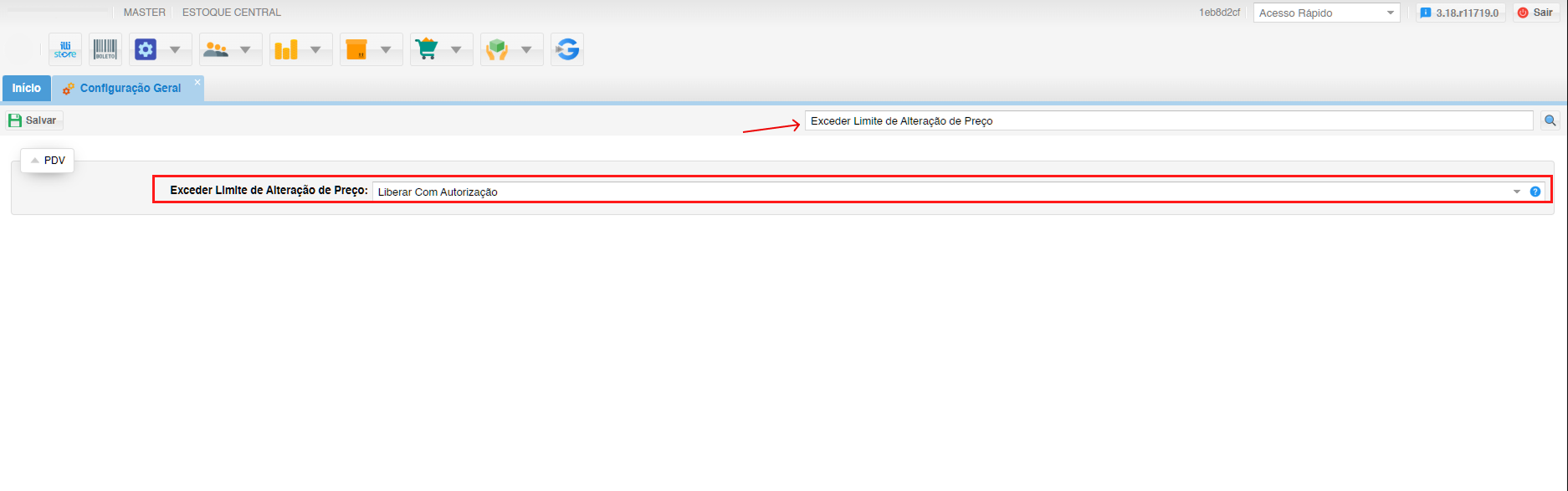Viewport: 1568px width, 491px height.
Task: Click the people group icon
Action: point(216,50)
